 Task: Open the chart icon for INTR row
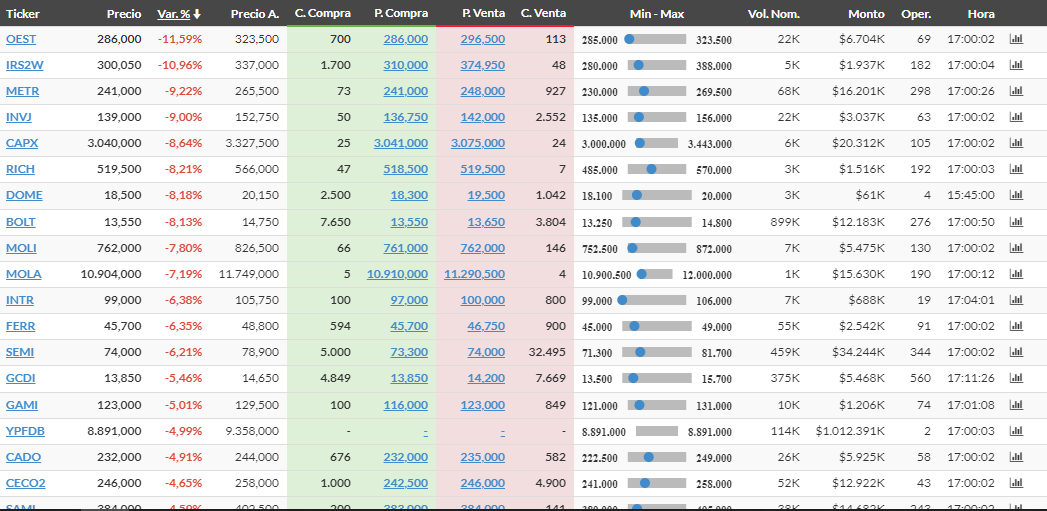1016,301
